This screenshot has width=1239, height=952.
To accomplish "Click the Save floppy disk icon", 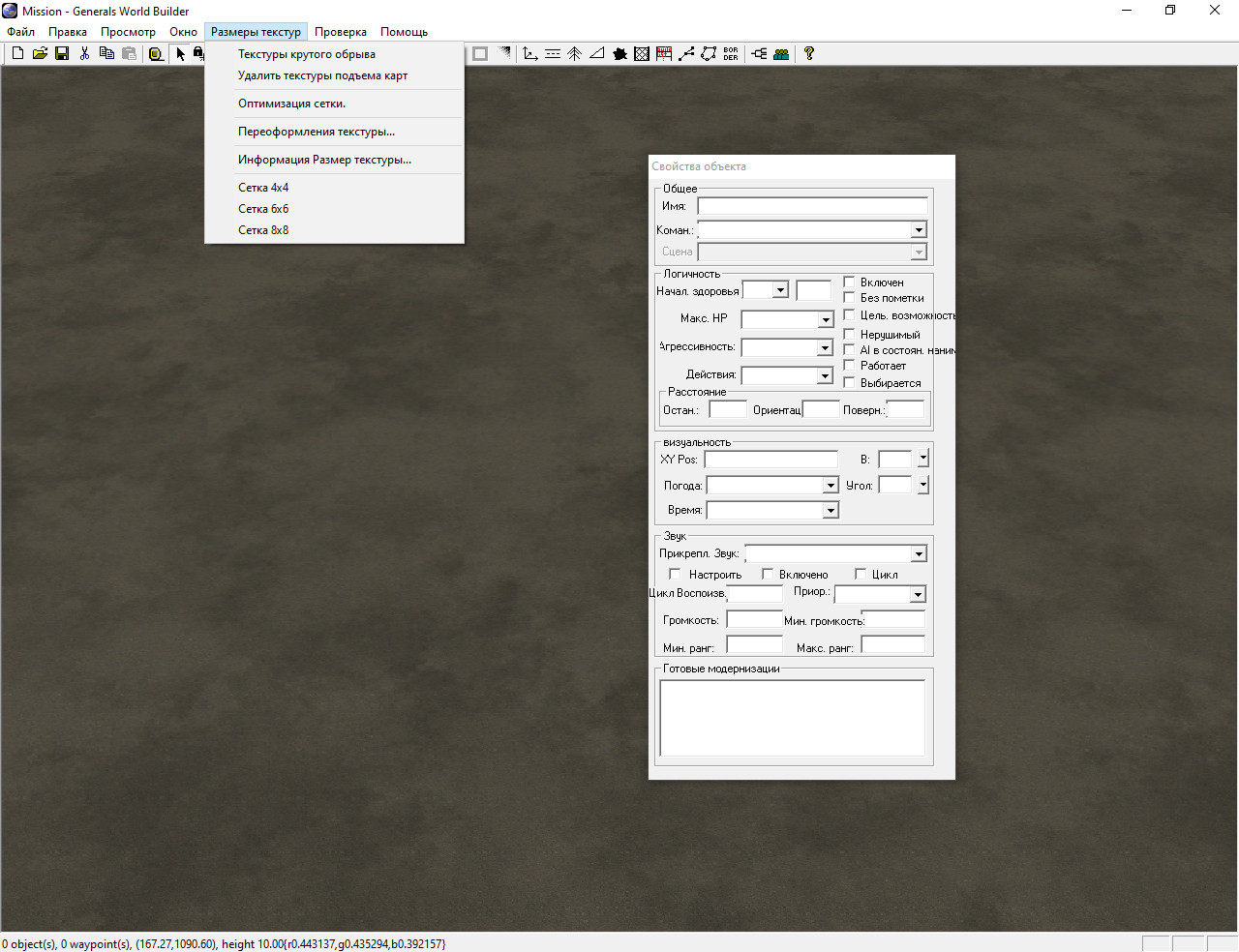I will (x=62, y=54).
